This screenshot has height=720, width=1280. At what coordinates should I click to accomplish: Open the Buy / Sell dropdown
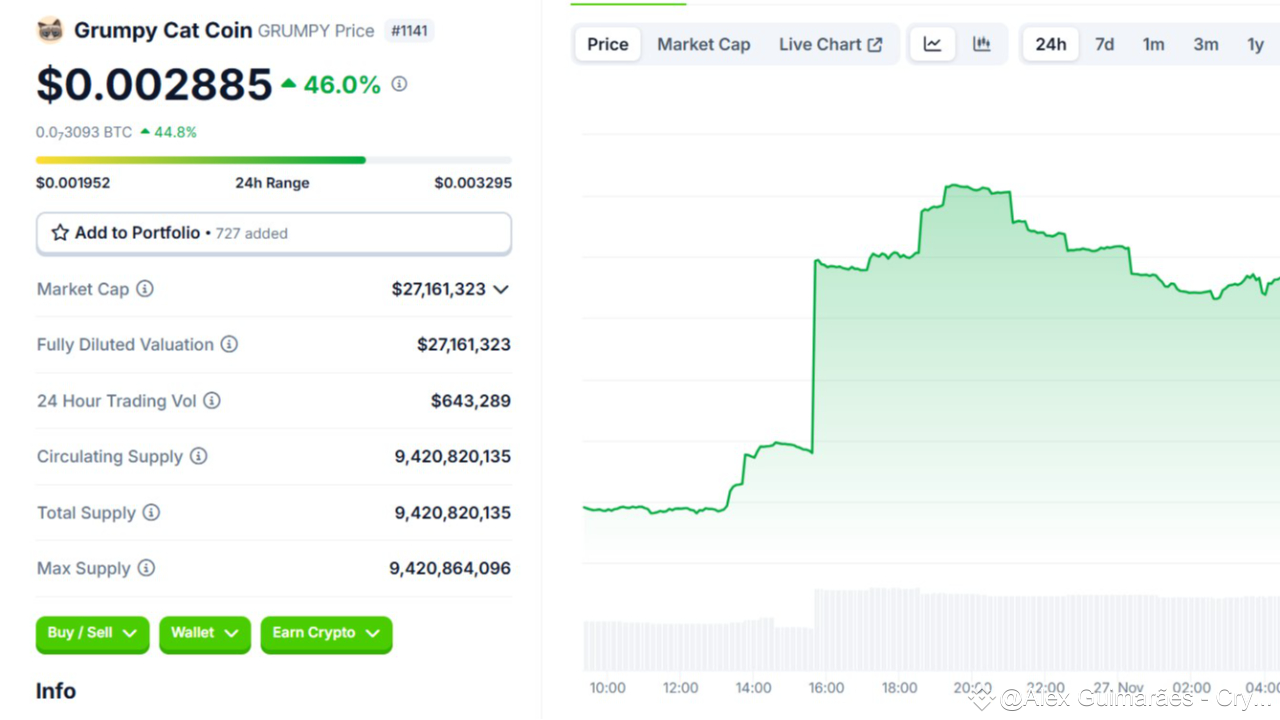pos(92,634)
